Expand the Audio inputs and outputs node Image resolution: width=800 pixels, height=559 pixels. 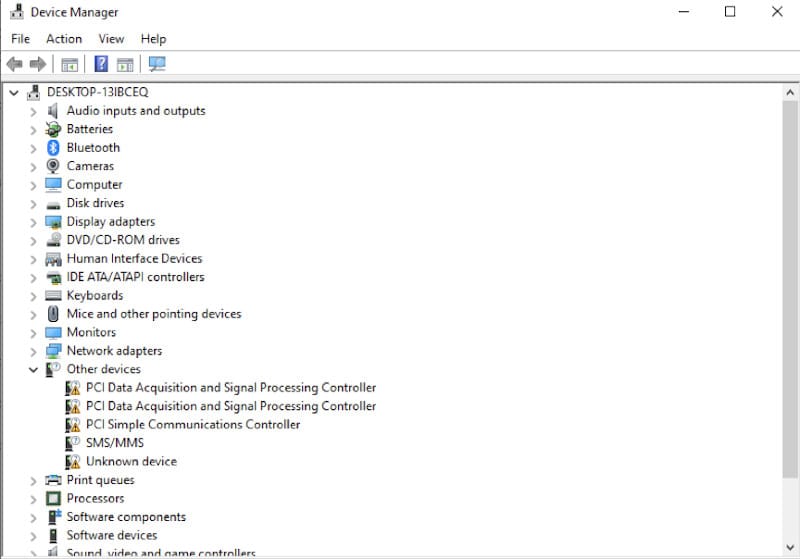[34, 111]
